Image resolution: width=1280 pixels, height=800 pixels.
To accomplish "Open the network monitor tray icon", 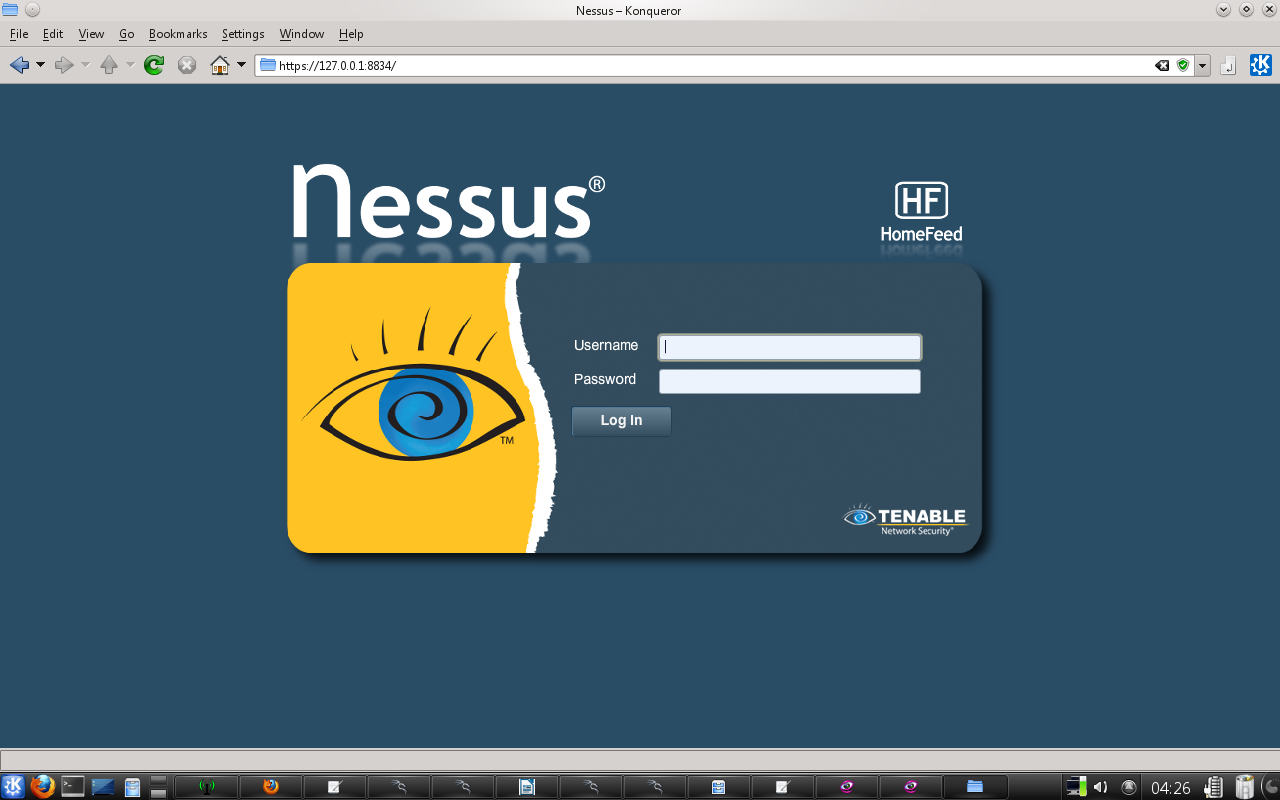I will [x=1076, y=787].
